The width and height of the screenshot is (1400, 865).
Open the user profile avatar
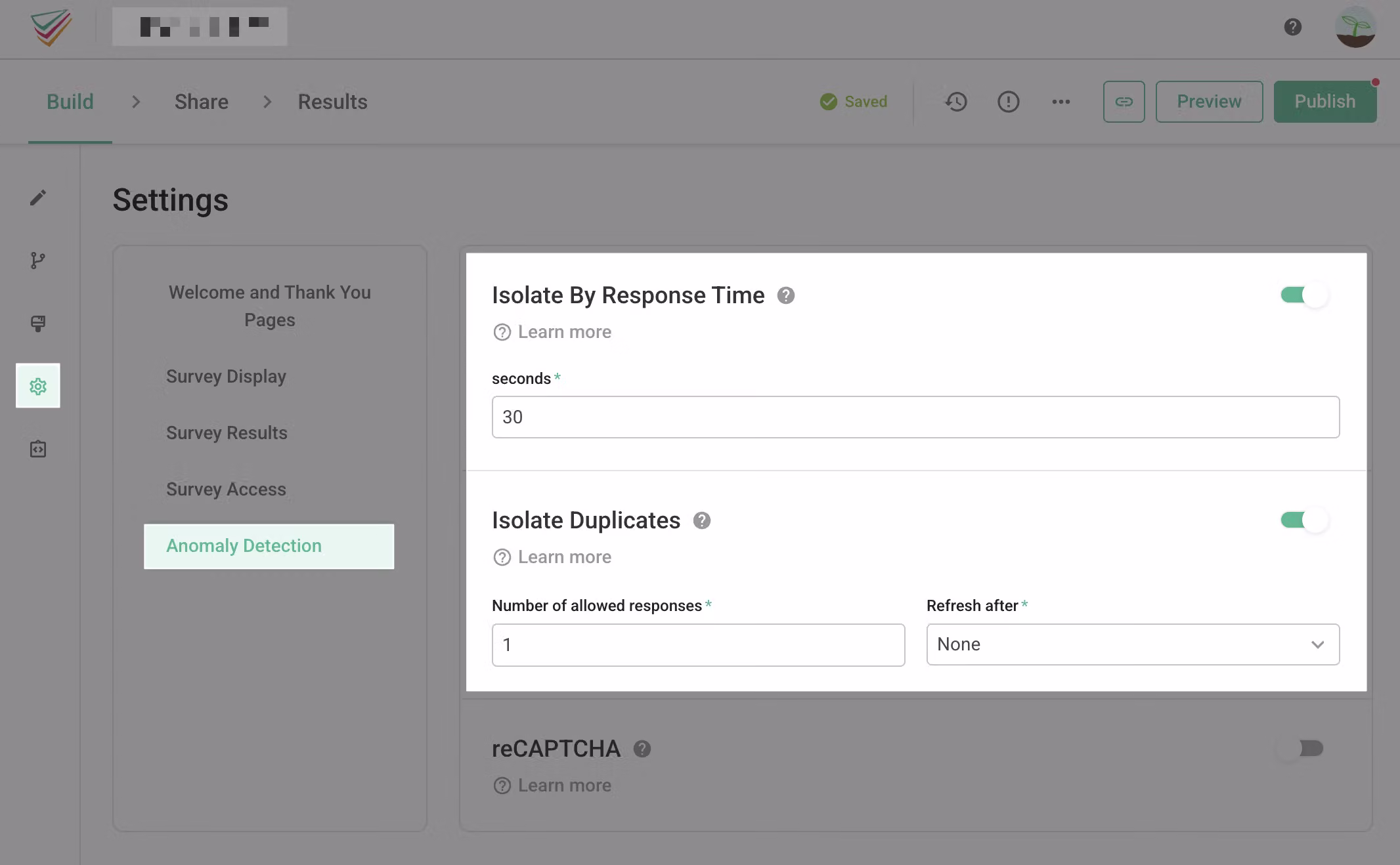point(1355,27)
